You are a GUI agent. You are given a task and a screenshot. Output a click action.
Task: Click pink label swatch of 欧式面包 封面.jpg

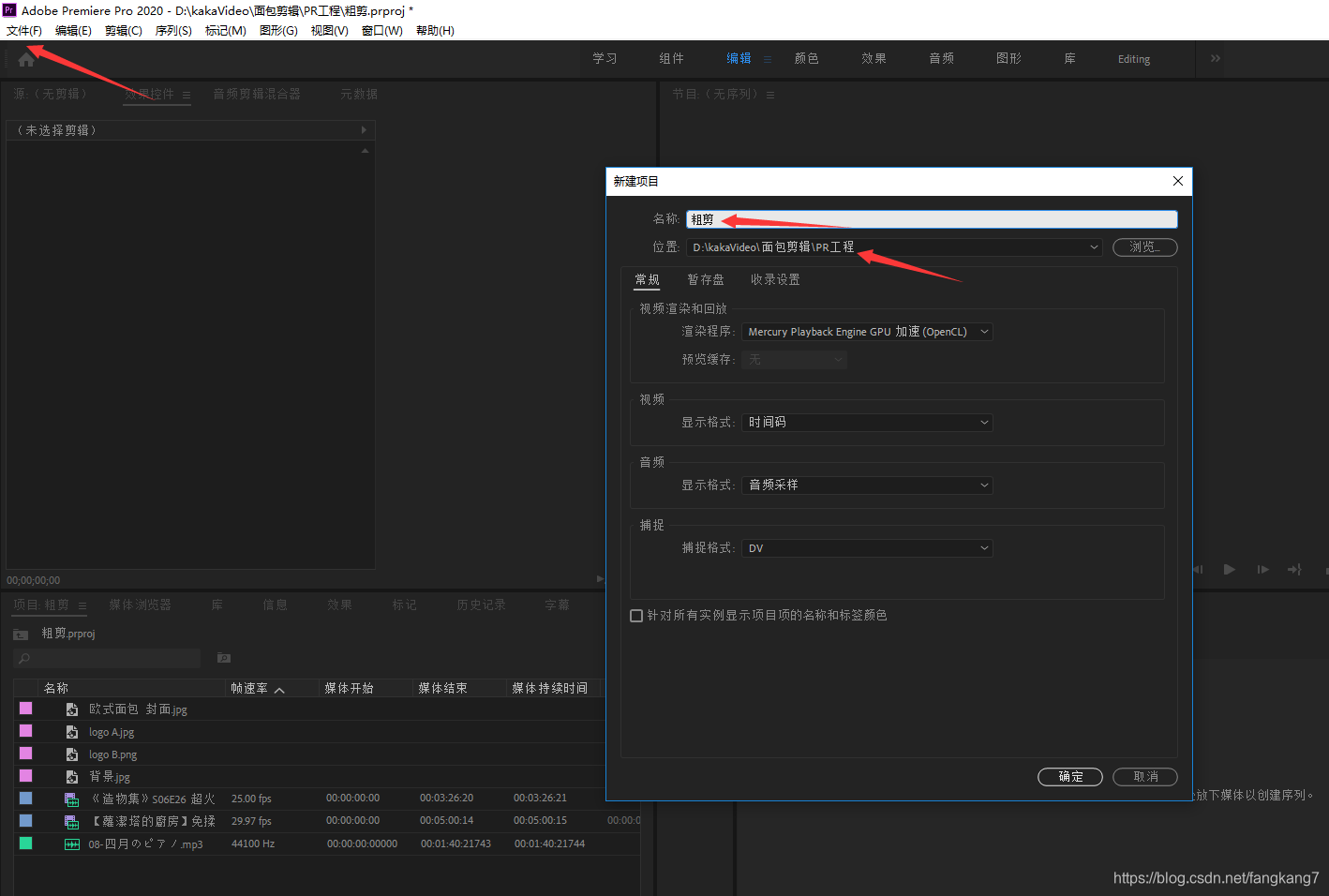pos(26,709)
